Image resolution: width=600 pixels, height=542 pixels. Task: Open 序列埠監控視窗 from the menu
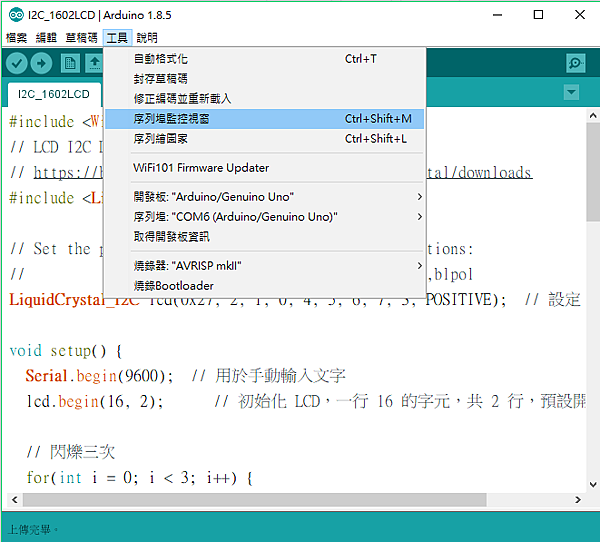264,119
